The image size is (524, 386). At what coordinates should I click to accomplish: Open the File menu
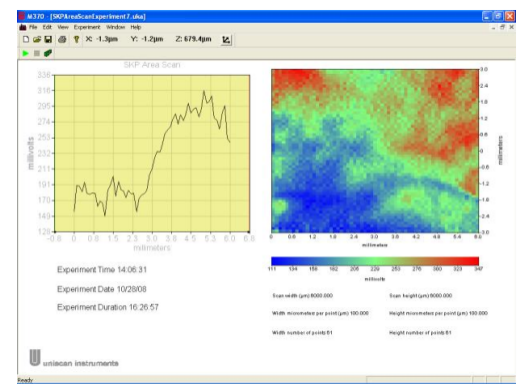33,27
